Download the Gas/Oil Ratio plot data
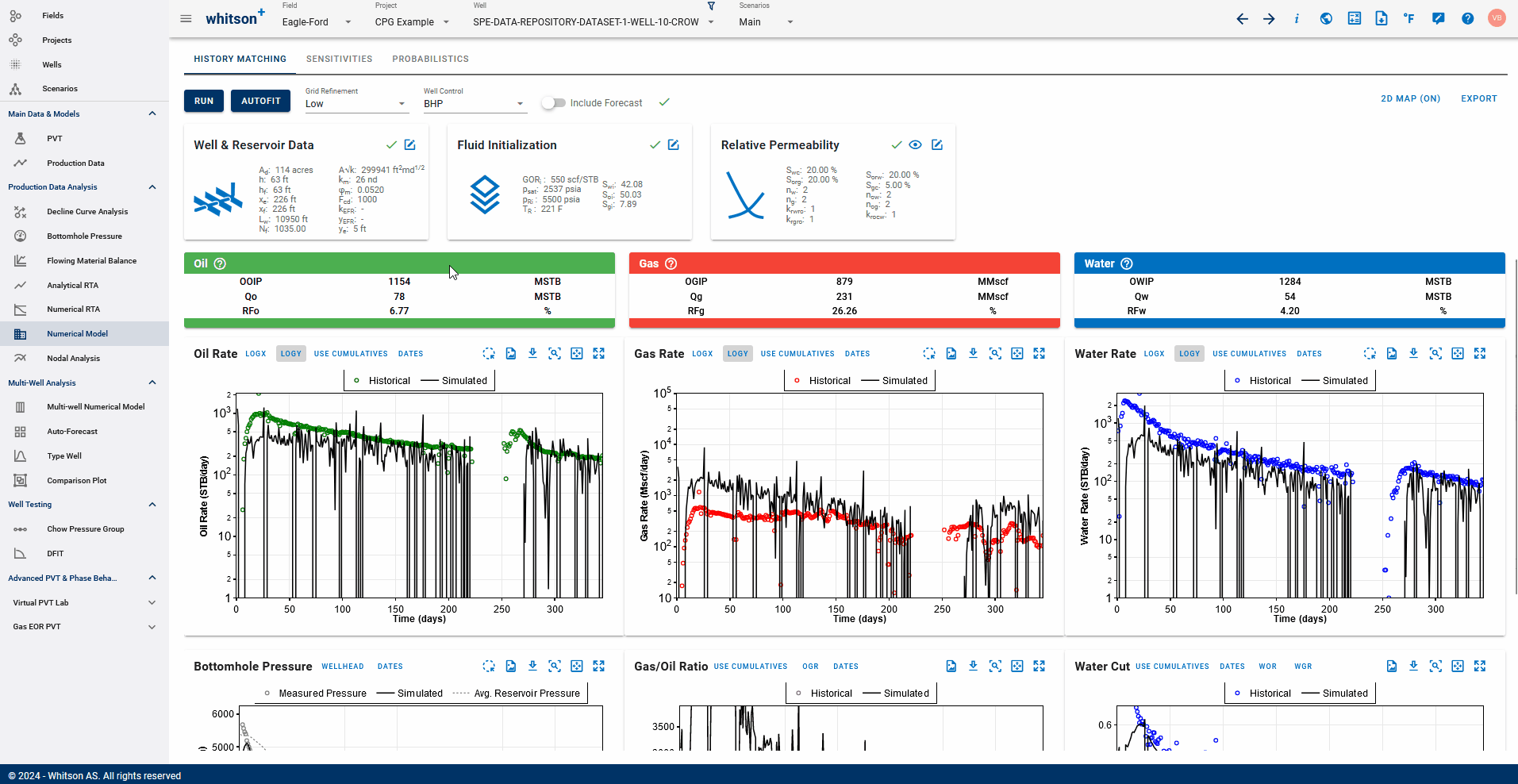Image resolution: width=1518 pixels, height=784 pixels. [x=973, y=667]
